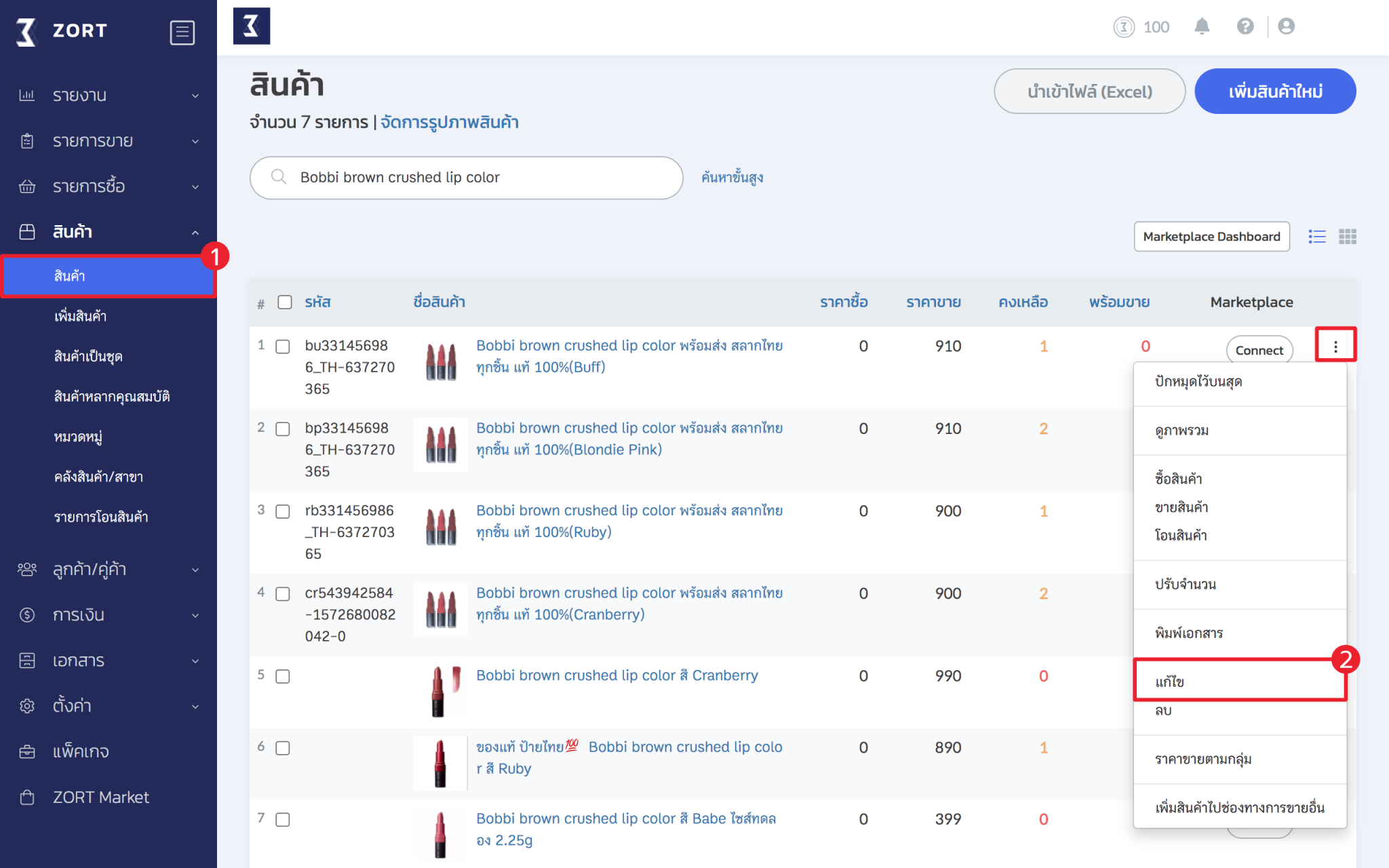Expand the การเงิน menu chevron

coord(195,616)
